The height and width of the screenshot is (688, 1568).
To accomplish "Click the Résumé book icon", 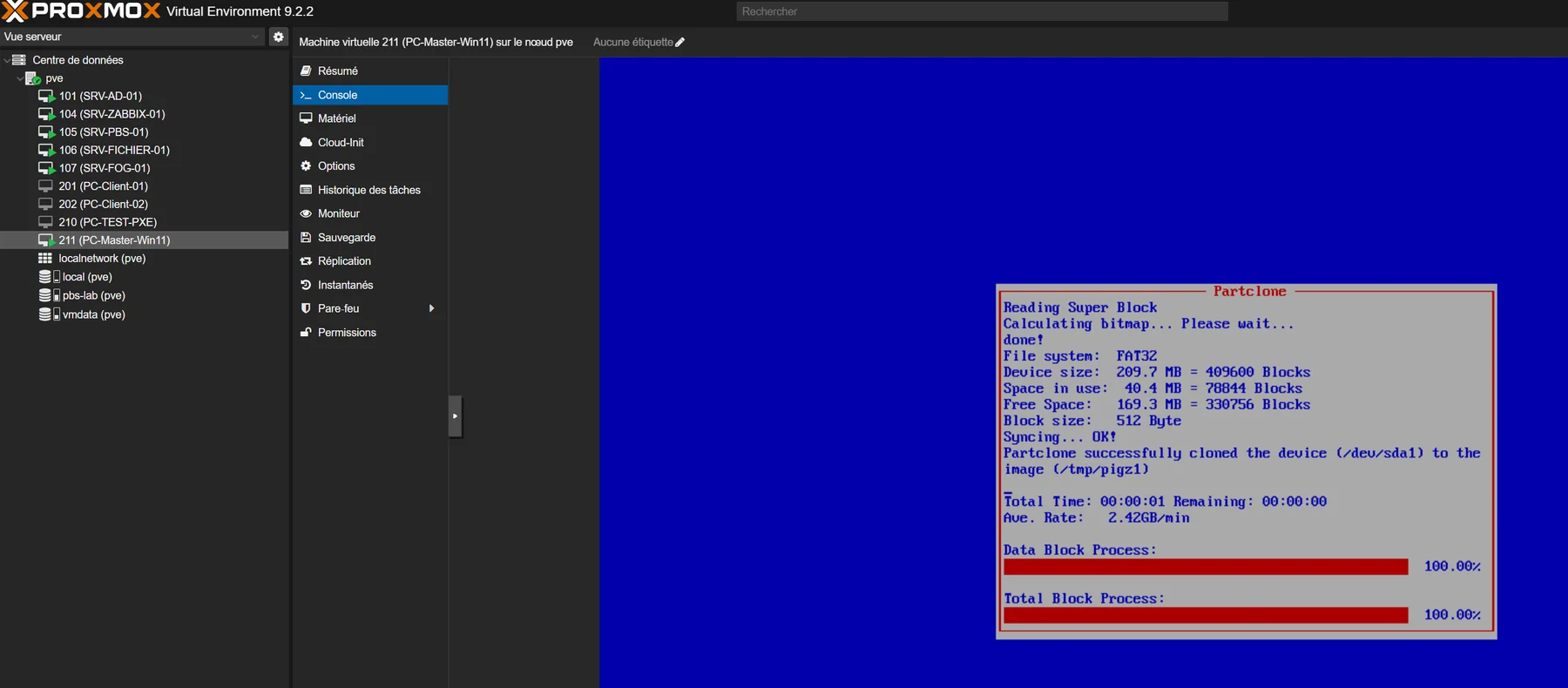I will pos(306,71).
